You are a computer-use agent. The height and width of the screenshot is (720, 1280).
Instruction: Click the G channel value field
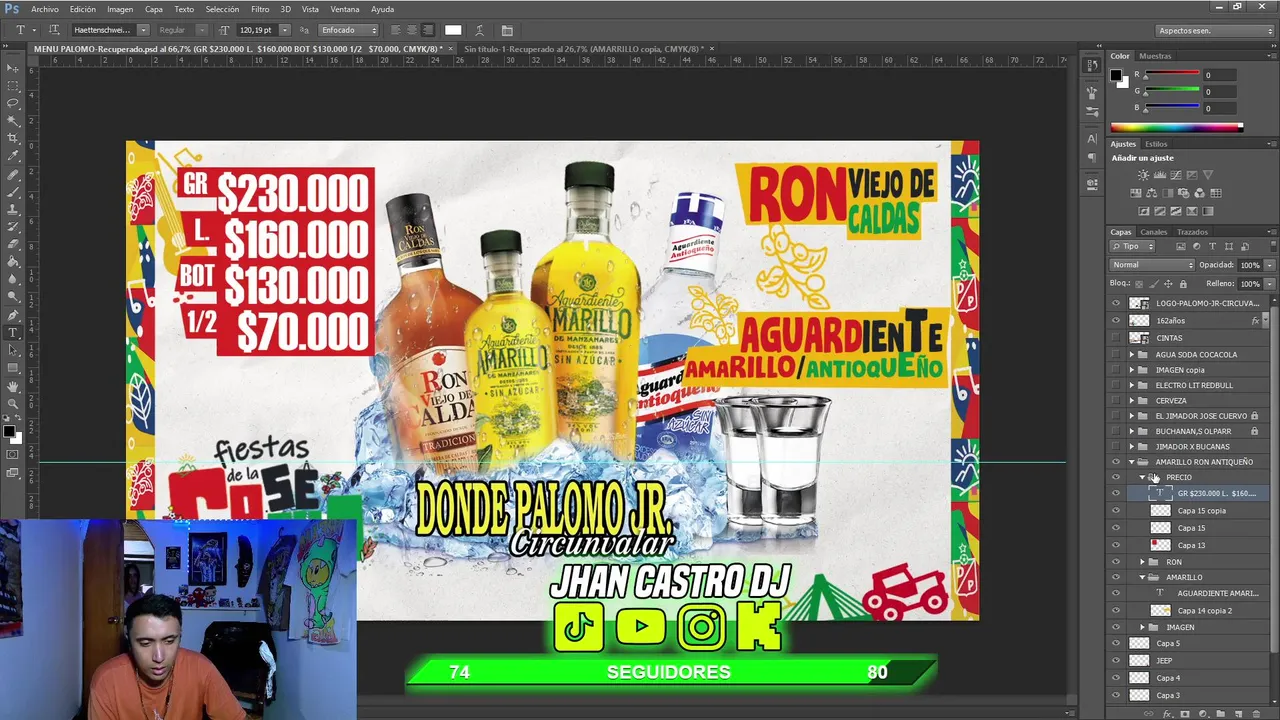[1219, 92]
